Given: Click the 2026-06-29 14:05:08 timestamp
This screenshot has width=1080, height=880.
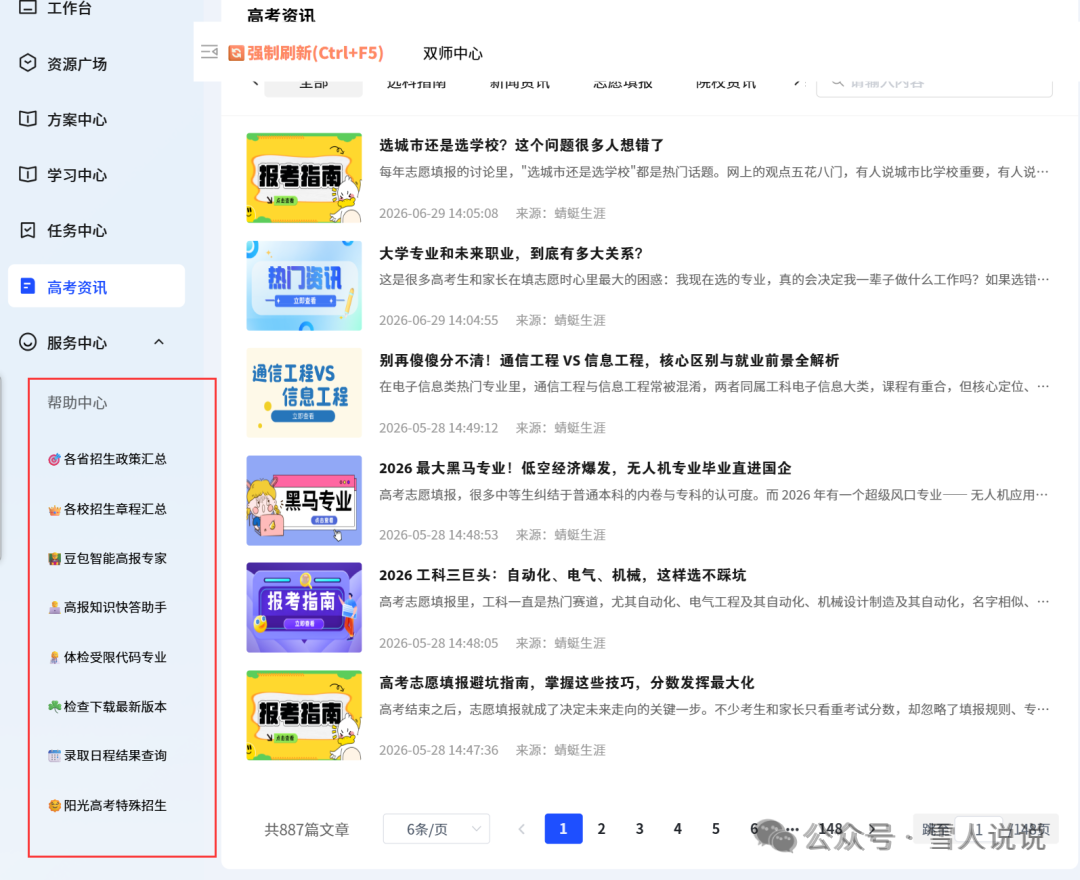Looking at the screenshot, I should (438, 213).
